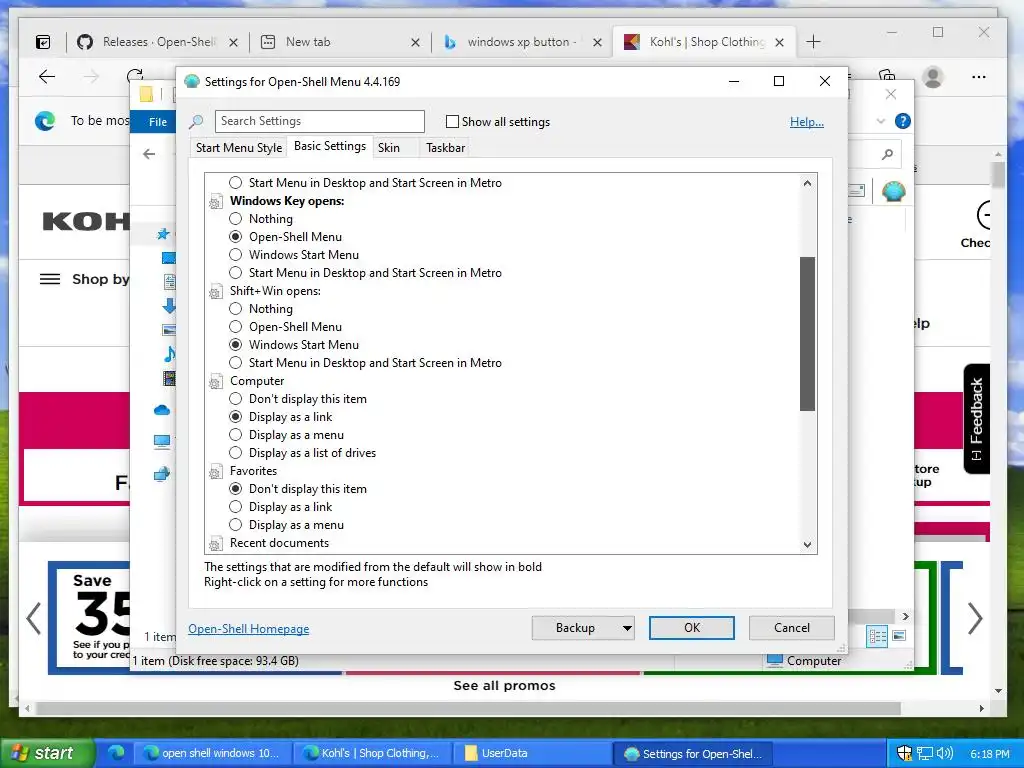1024x768 pixels.
Task: Click the settings list scroll down arrow
Action: 808,545
